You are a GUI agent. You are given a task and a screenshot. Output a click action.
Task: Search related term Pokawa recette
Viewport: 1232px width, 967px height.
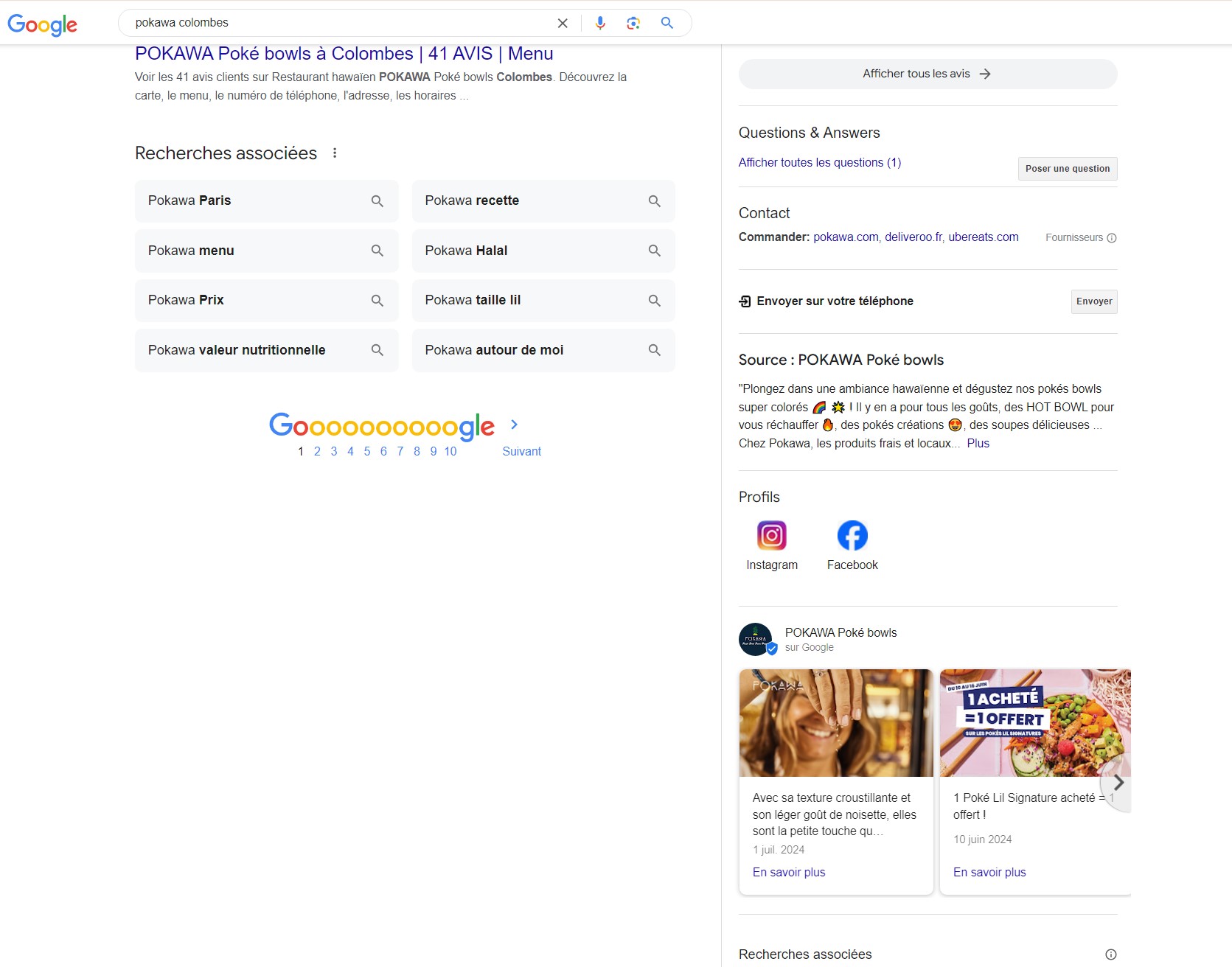point(543,200)
